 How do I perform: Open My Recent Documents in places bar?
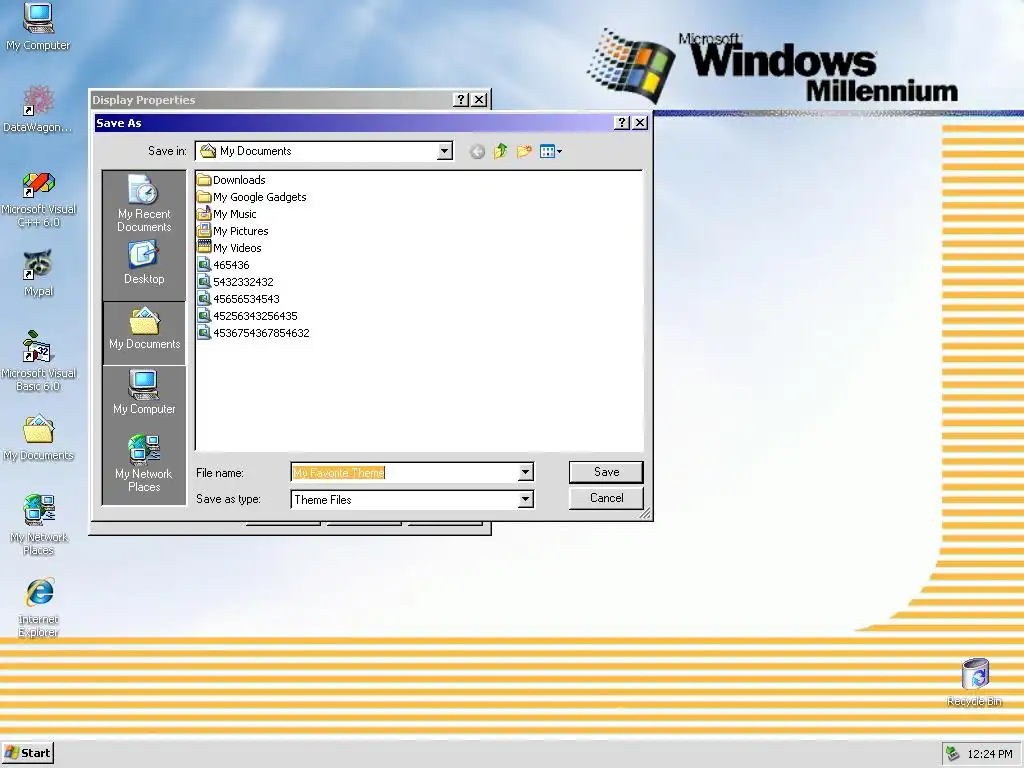pyautogui.click(x=144, y=203)
